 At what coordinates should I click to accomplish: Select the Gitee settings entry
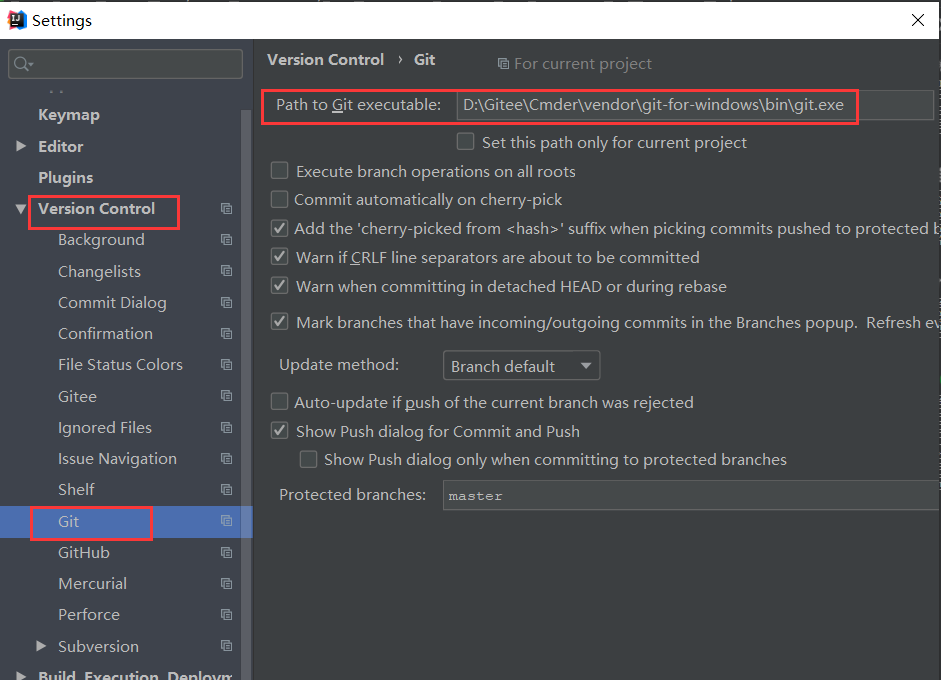(x=77, y=396)
